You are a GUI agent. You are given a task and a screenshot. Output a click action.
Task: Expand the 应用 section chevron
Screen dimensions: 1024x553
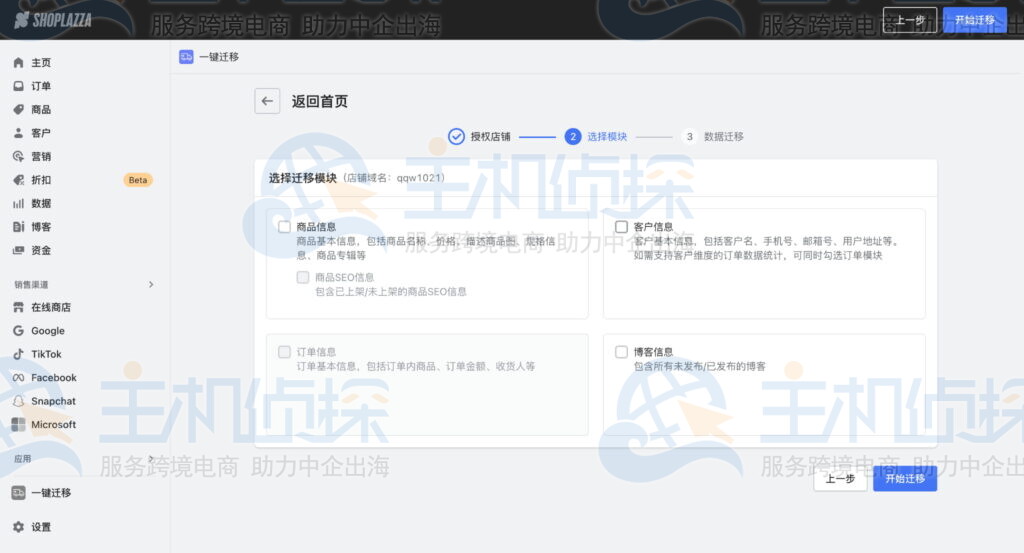point(151,459)
